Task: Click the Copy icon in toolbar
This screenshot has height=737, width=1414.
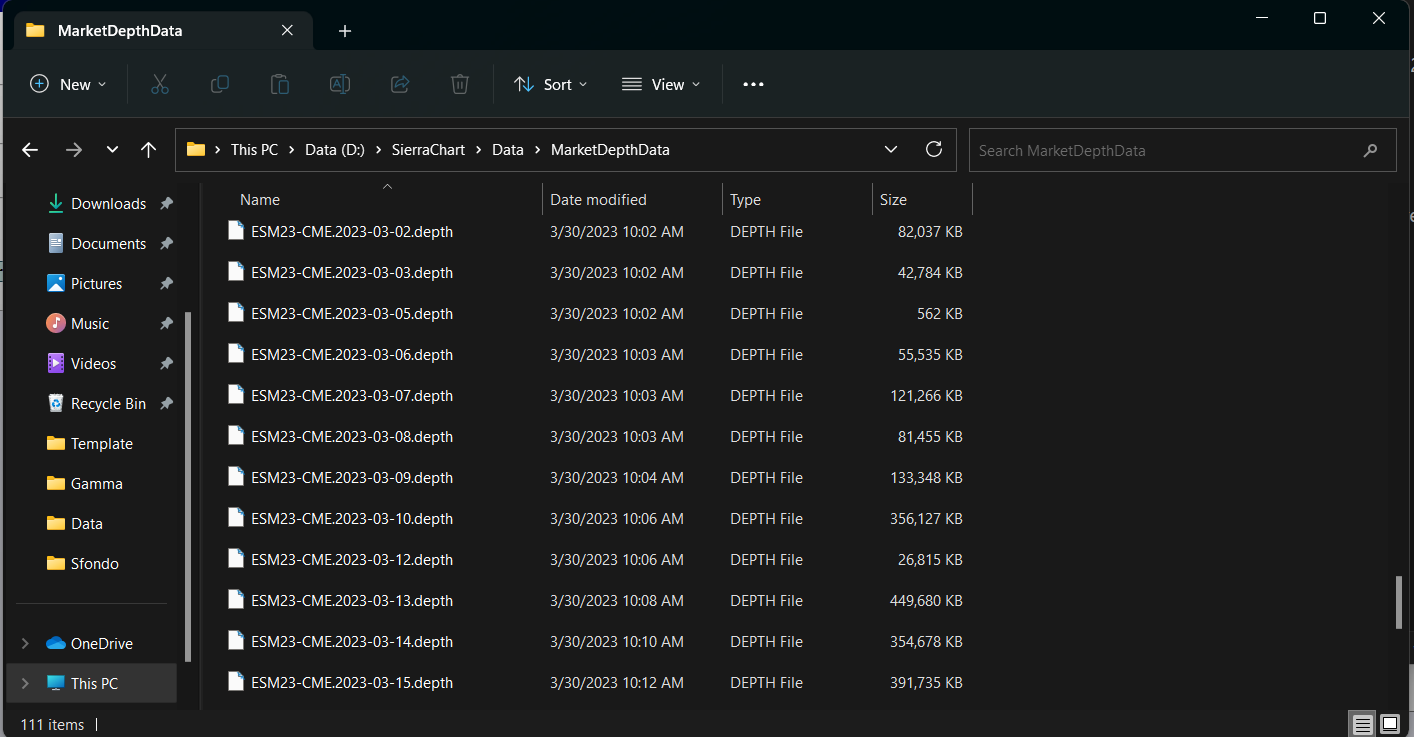Action: 220,85
